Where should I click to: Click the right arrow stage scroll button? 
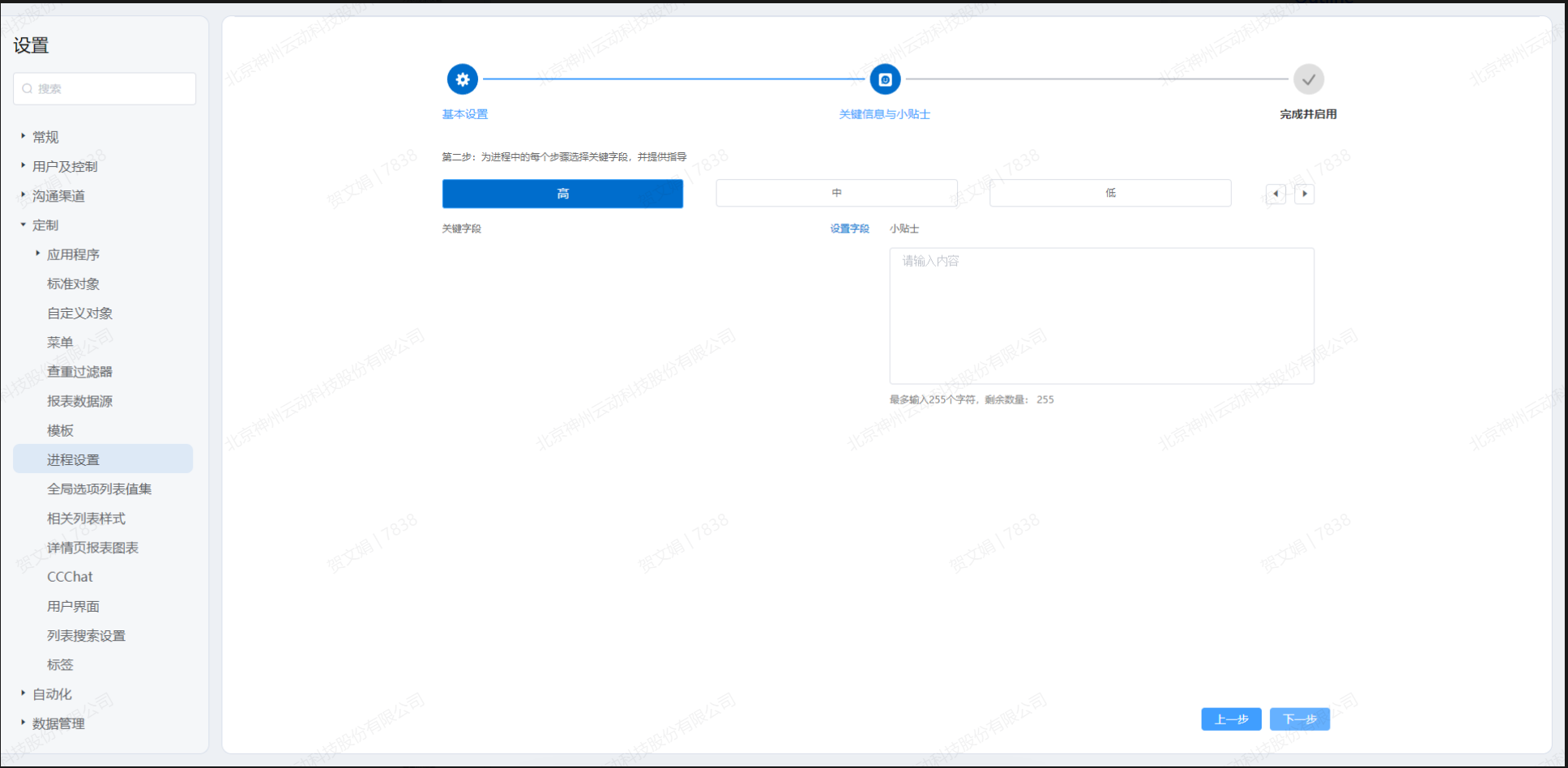[x=1304, y=194]
